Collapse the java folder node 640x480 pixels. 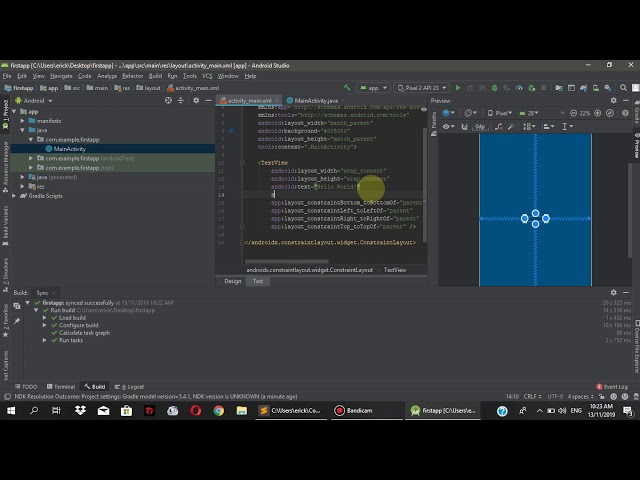[x=22, y=130]
